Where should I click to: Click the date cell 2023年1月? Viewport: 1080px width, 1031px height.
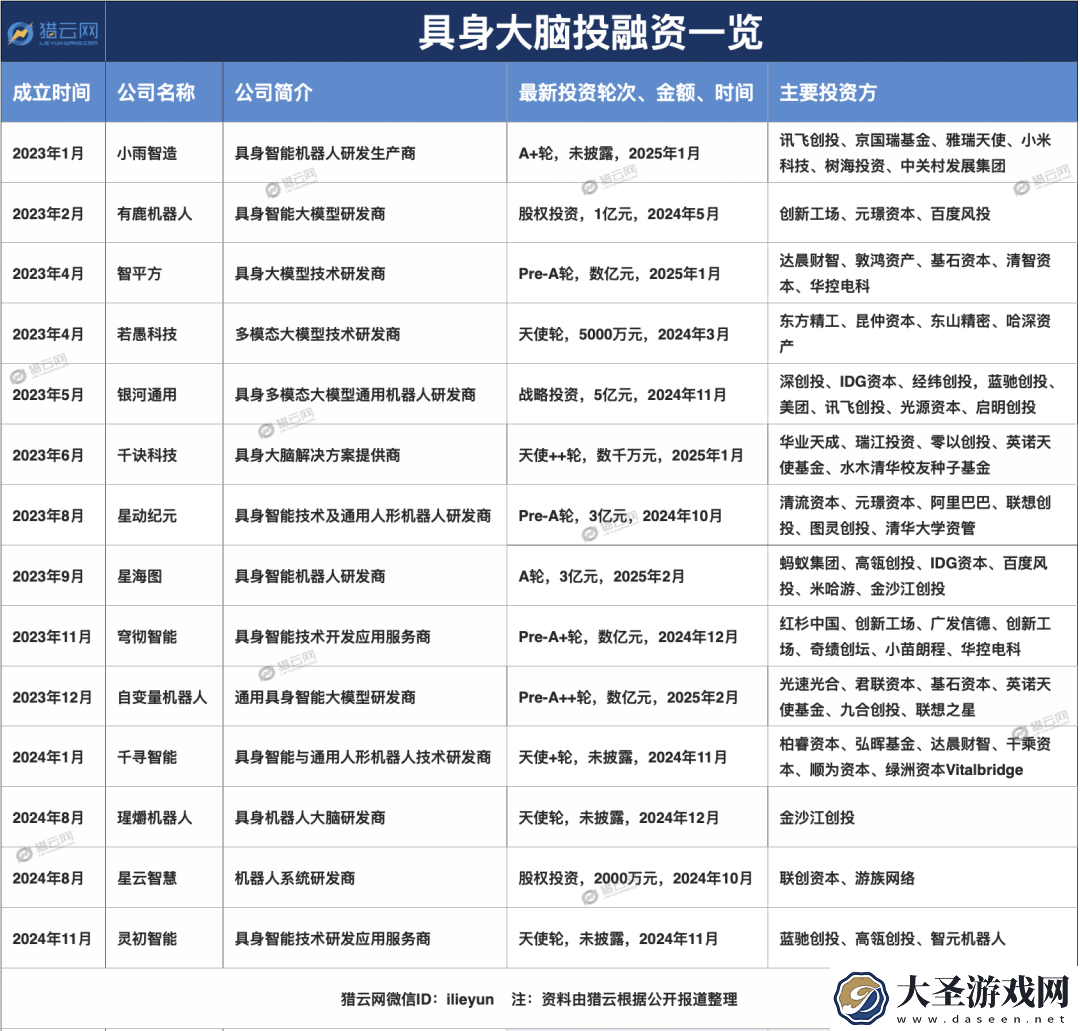pos(48,153)
